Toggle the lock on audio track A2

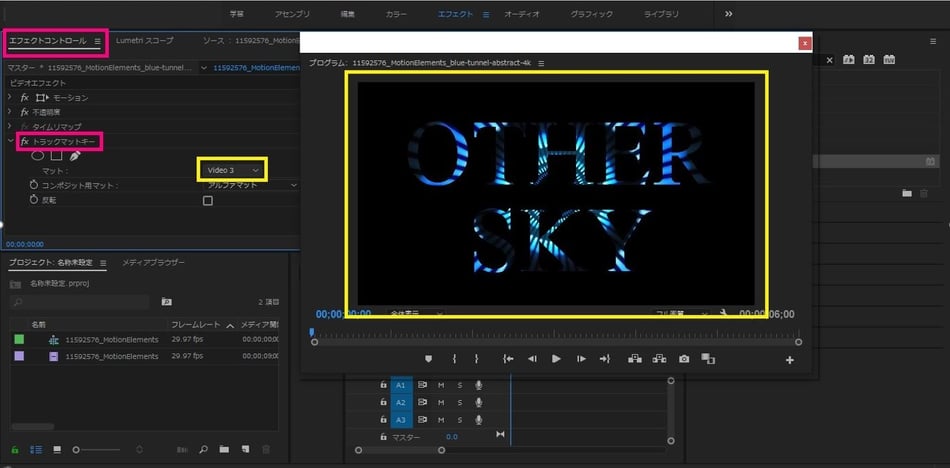click(x=383, y=402)
